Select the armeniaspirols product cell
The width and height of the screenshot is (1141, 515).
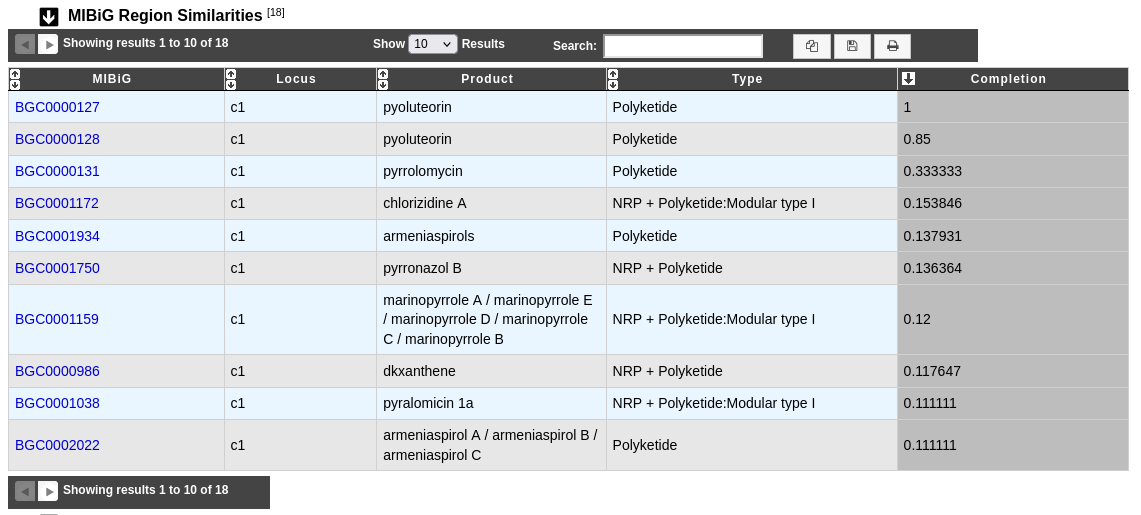click(x=491, y=236)
